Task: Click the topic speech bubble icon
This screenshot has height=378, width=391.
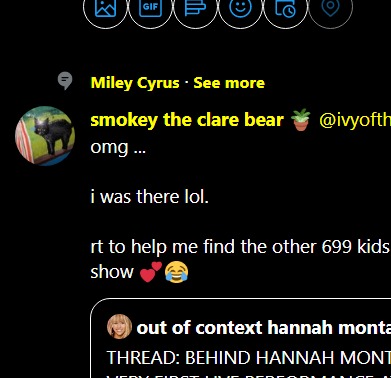Action: [x=65, y=81]
